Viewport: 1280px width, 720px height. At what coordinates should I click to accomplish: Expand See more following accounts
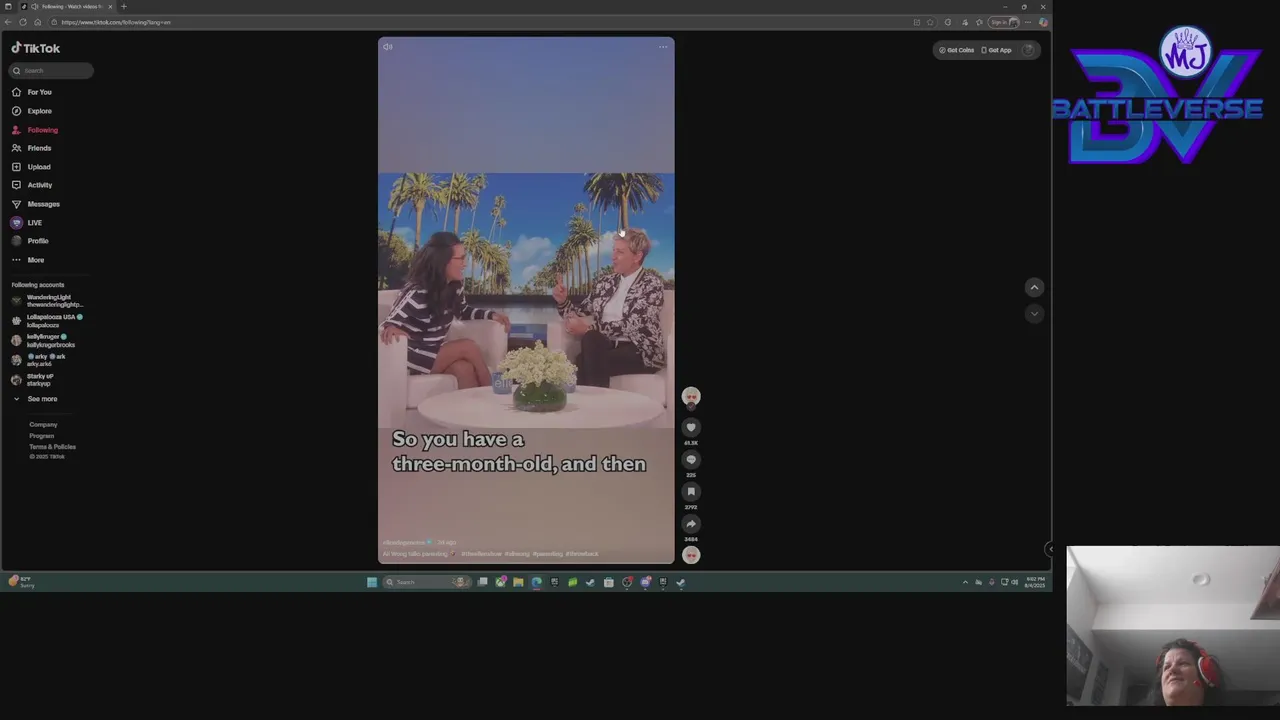(x=35, y=399)
